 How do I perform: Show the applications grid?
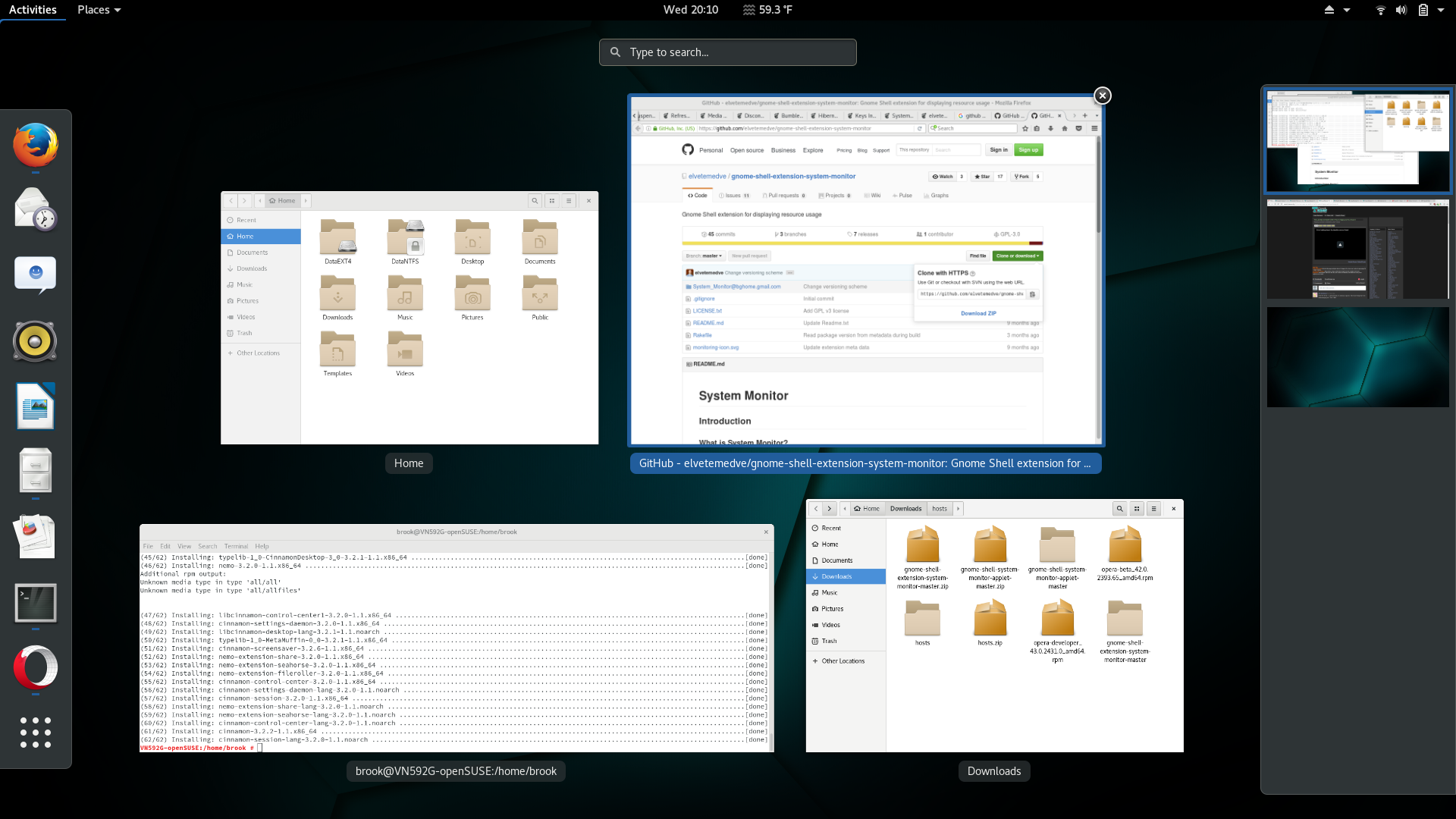click(36, 733)
